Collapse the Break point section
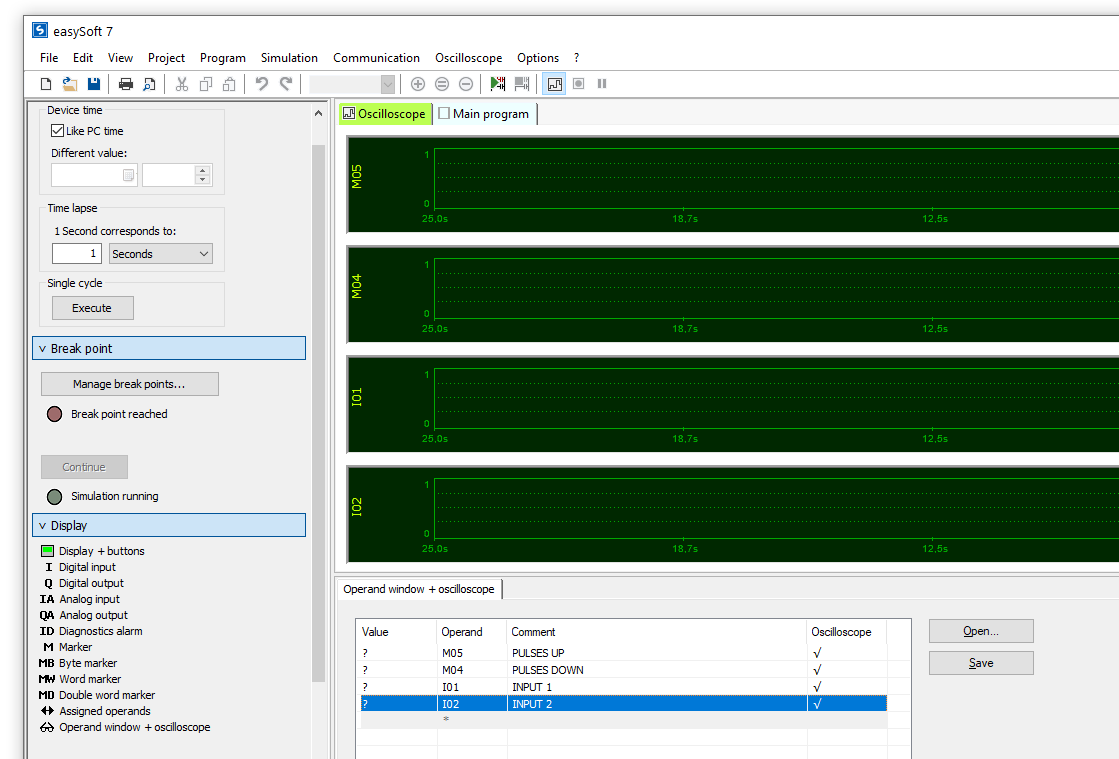1119x759 pixels. [169, 348]
